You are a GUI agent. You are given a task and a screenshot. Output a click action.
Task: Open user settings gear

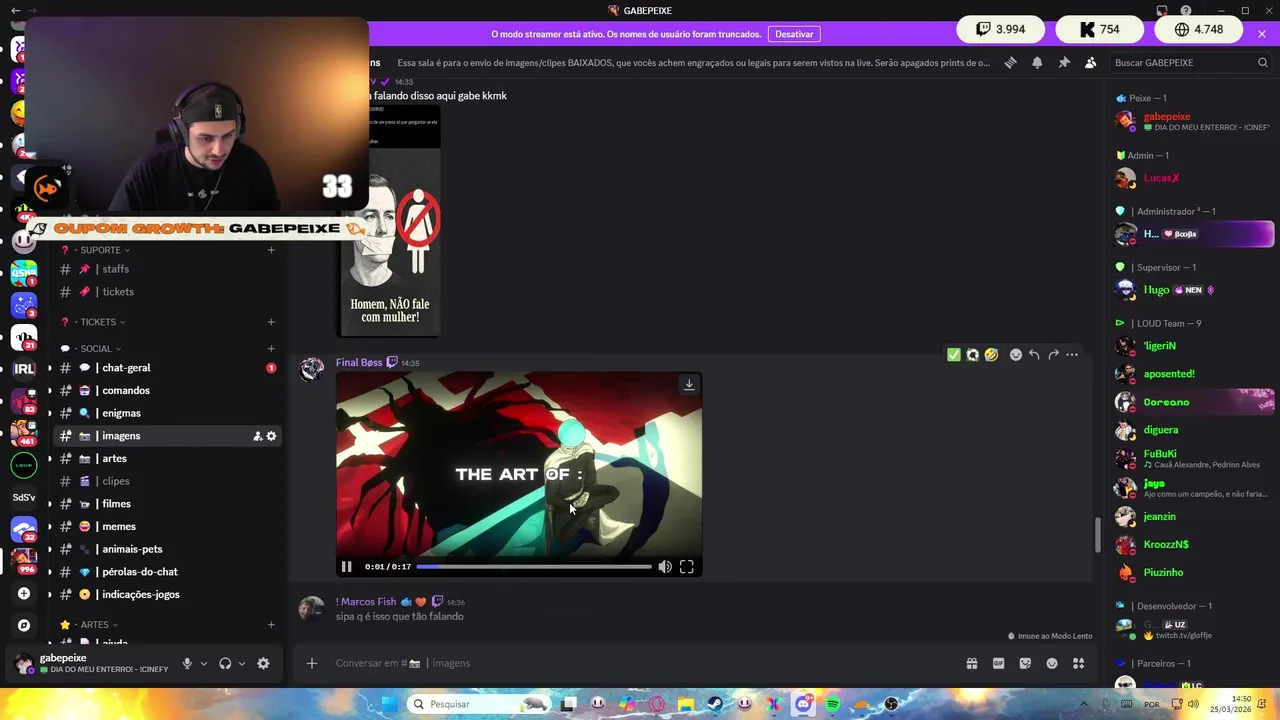263,664
